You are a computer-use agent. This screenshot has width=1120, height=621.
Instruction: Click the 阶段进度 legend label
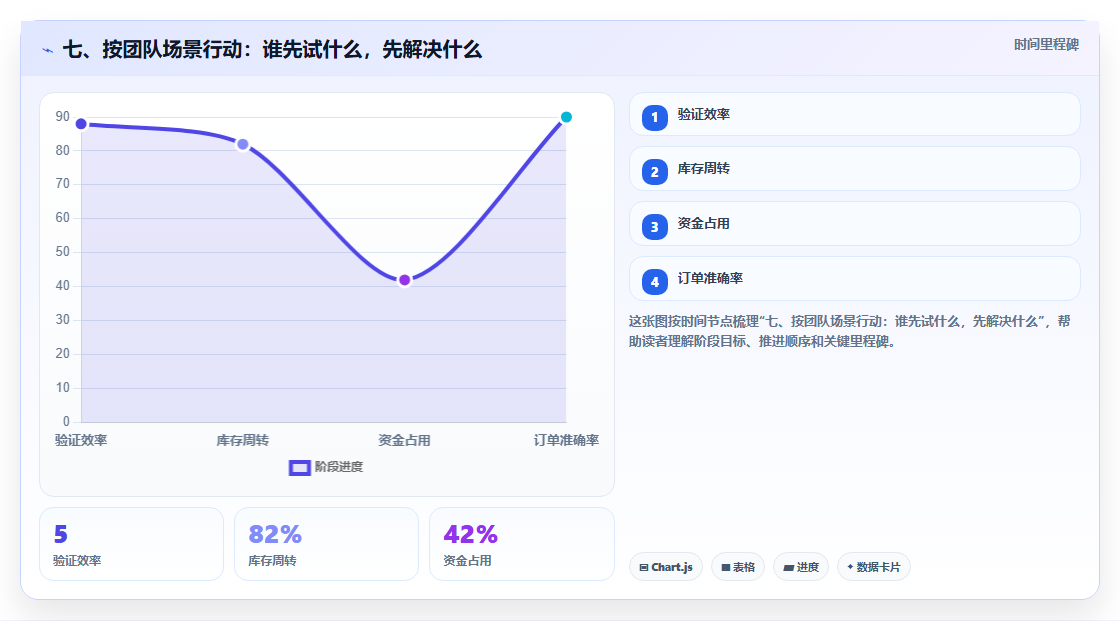coord(339,467)
